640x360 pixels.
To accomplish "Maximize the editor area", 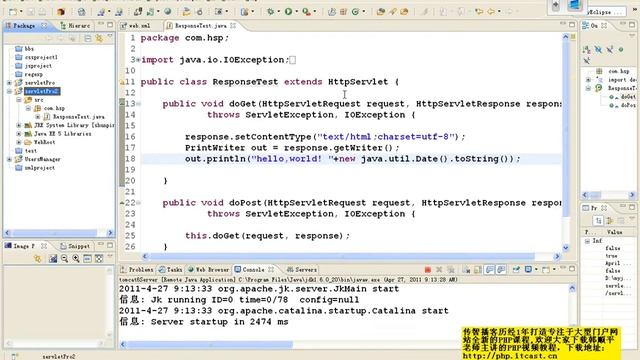I will point(572,25).
